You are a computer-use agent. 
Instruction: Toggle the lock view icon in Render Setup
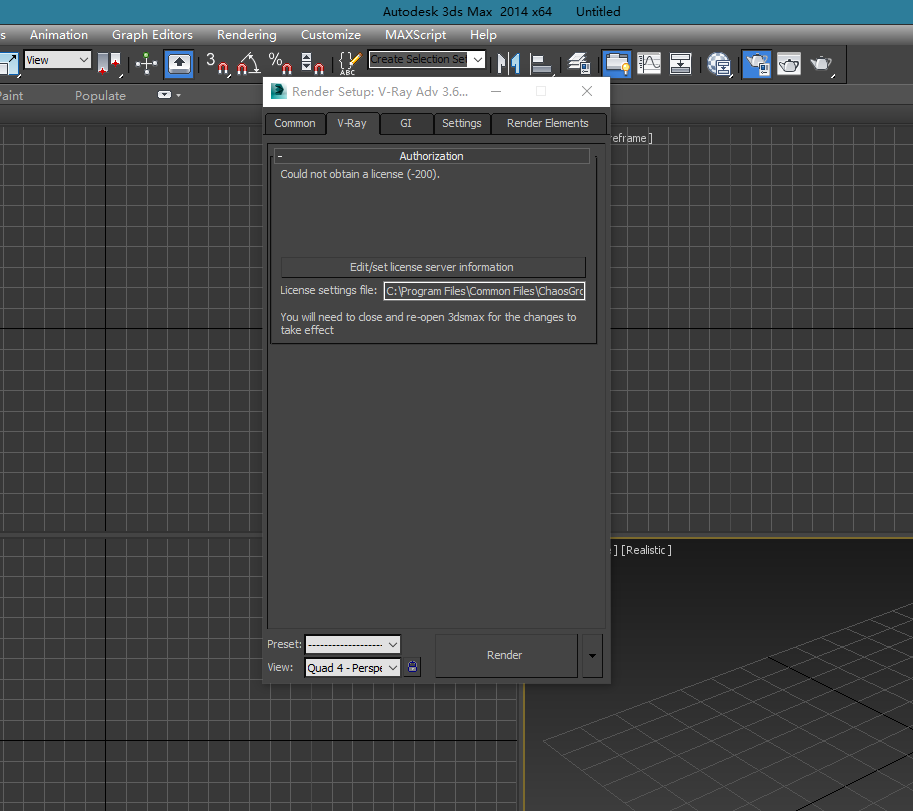point(412,667)
